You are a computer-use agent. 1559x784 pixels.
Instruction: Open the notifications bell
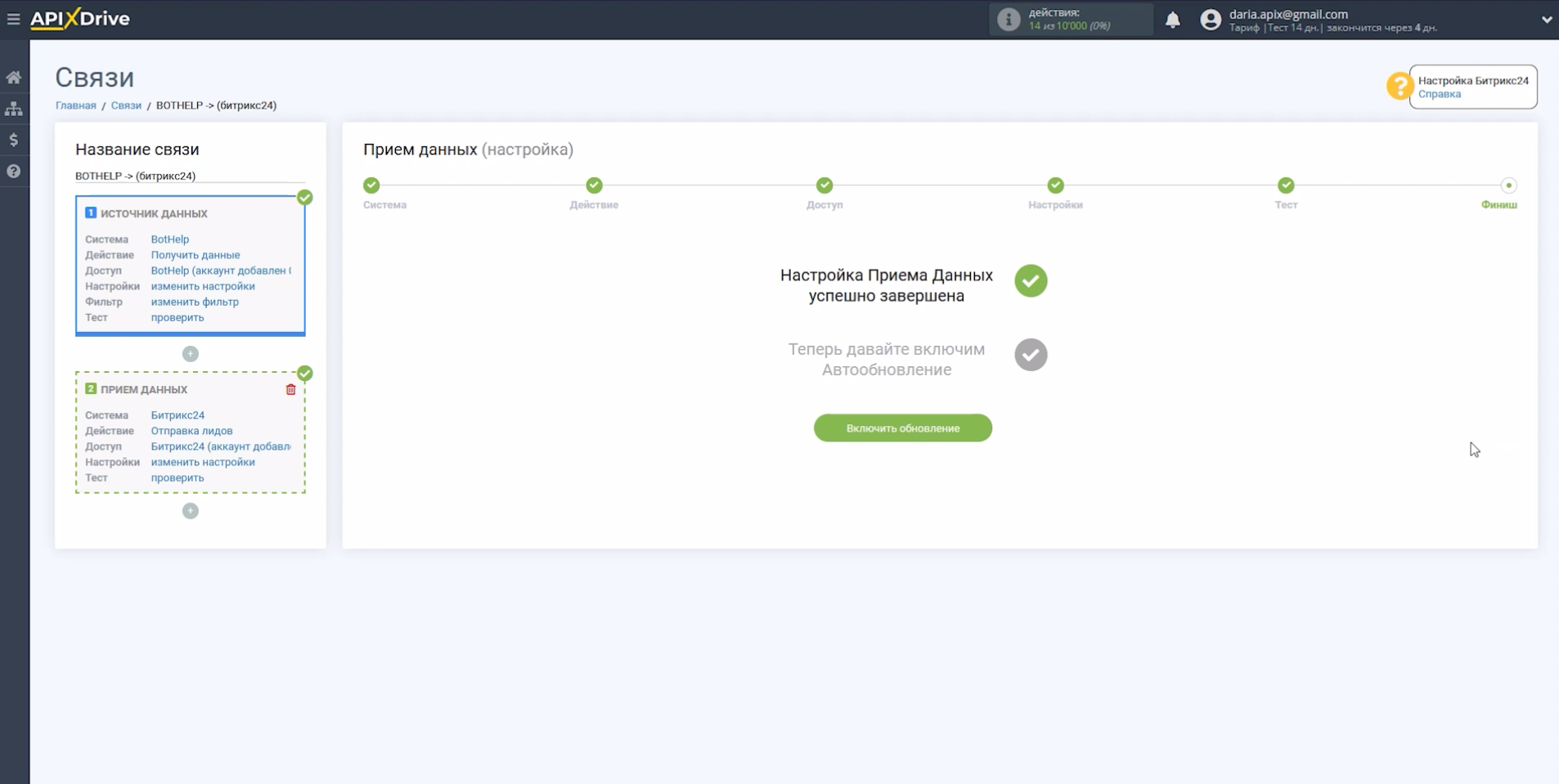coord(1172,20)
